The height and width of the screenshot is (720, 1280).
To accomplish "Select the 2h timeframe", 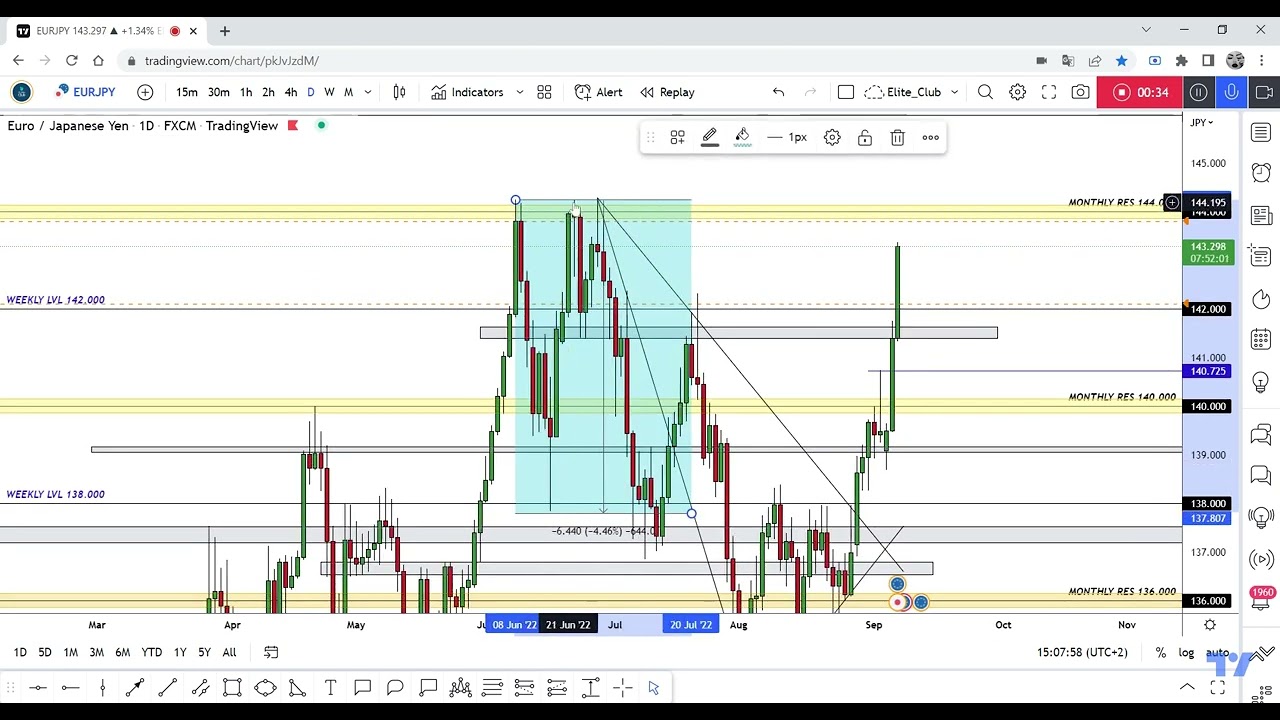I will pos(268,92).
